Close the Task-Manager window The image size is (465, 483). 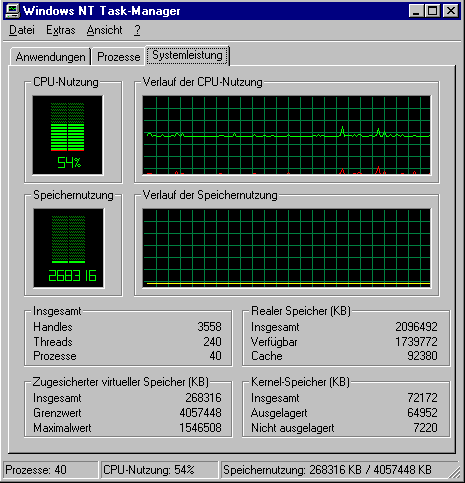click(450, 11)
